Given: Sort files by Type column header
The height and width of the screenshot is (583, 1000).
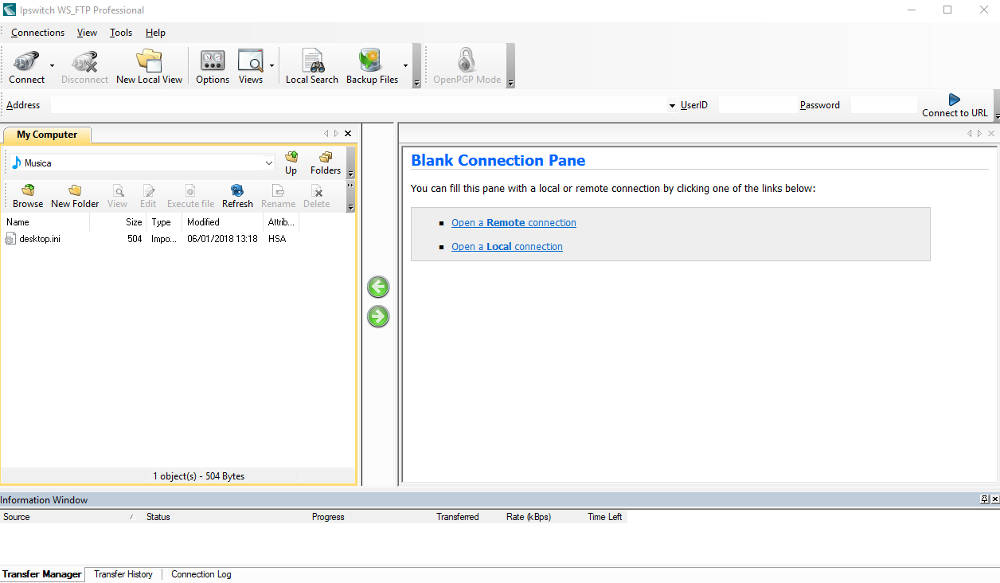Looking at the screenshot, I should (164, 222).
